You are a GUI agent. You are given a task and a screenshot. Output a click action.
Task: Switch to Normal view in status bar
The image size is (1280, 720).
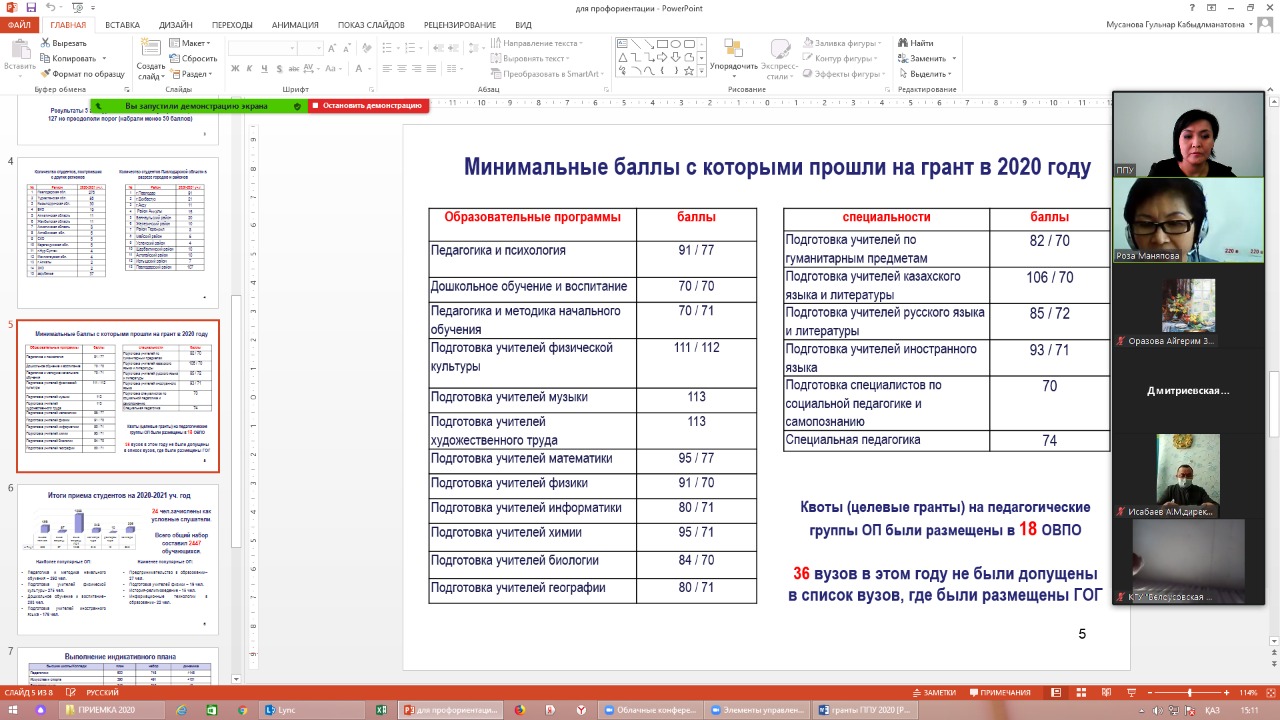pyautogui.click(x=1056, y=692)
